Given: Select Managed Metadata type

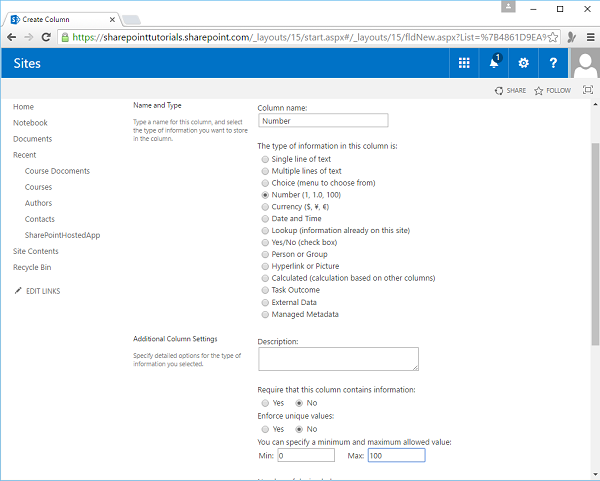Looking at the screenshot, I should (265, 315).
